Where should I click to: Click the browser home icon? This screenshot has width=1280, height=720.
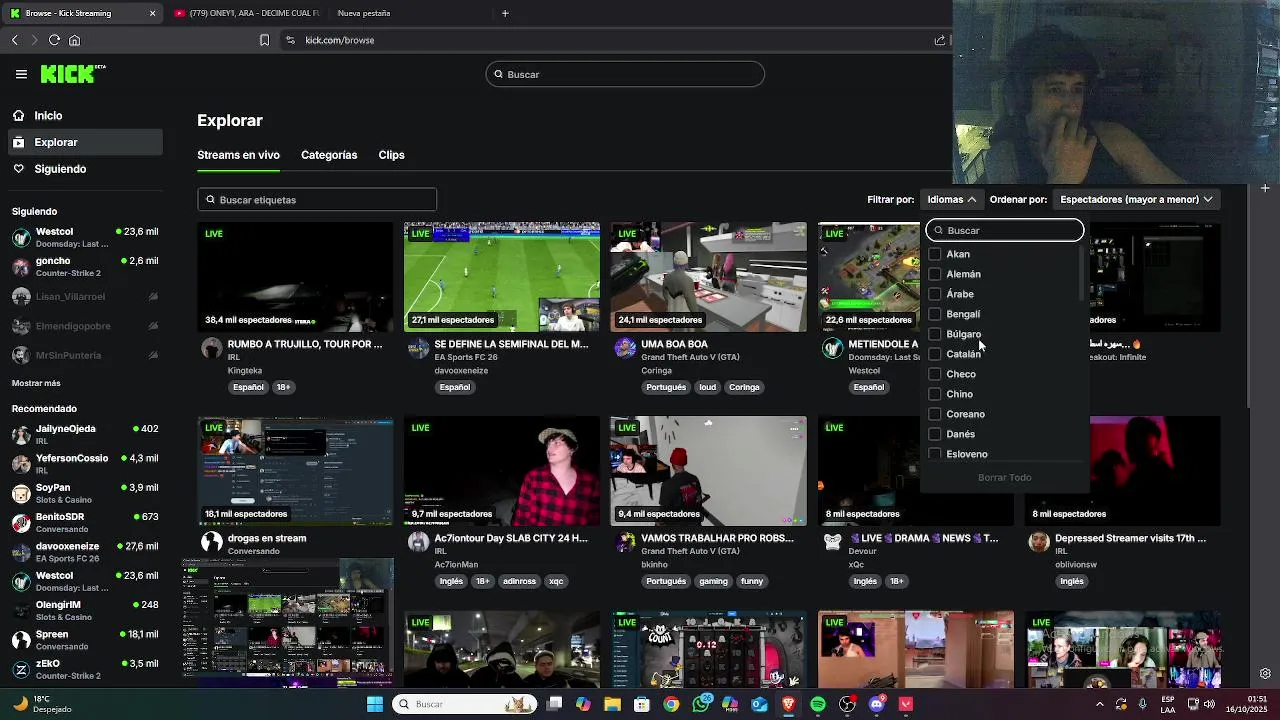[74, 40]
